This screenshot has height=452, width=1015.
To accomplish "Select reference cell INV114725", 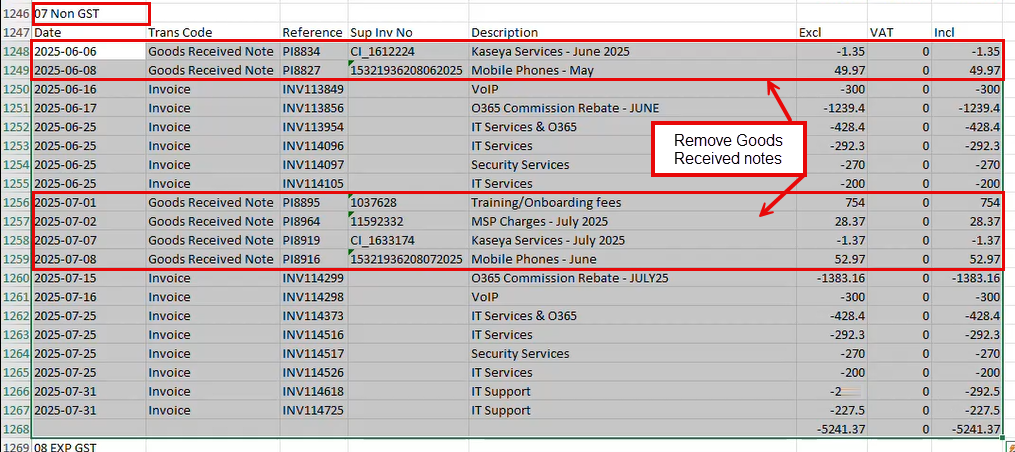I will click(x=312, y=410).
